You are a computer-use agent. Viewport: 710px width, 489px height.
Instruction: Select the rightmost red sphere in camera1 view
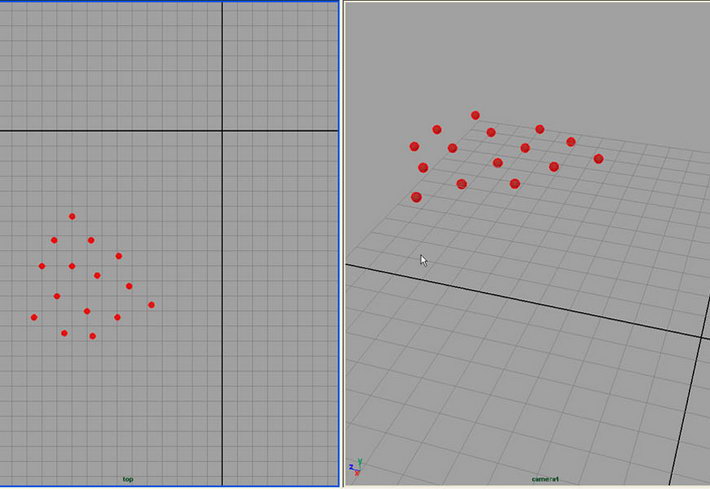[598, 158]
